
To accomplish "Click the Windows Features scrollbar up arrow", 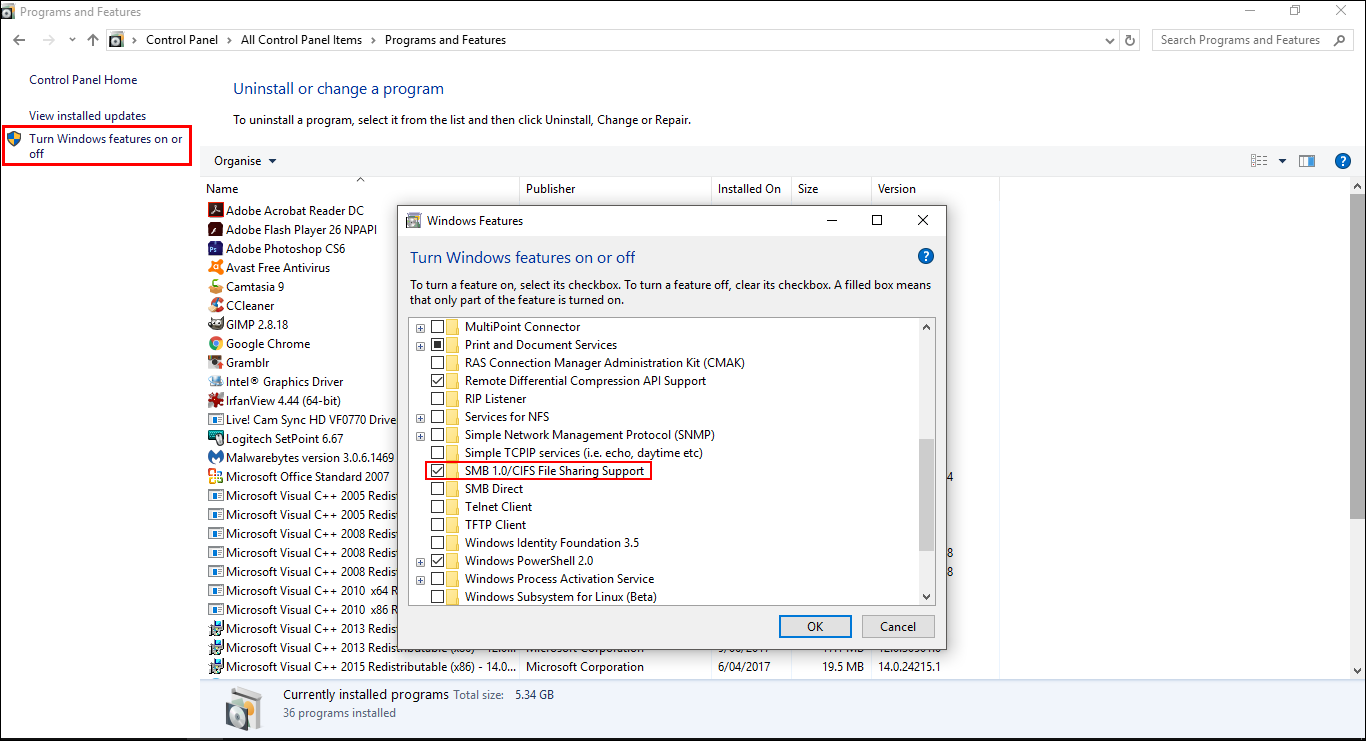I will (x=926, y=327).
